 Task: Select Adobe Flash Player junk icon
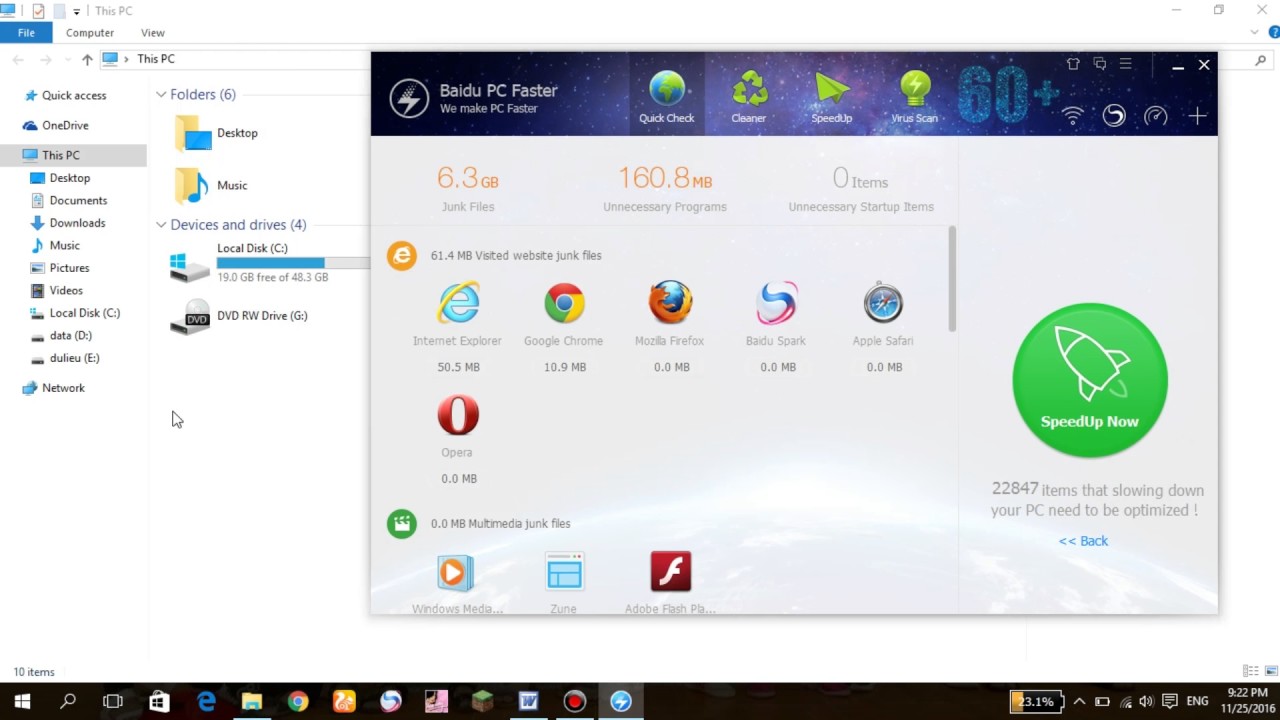(670, 572)
